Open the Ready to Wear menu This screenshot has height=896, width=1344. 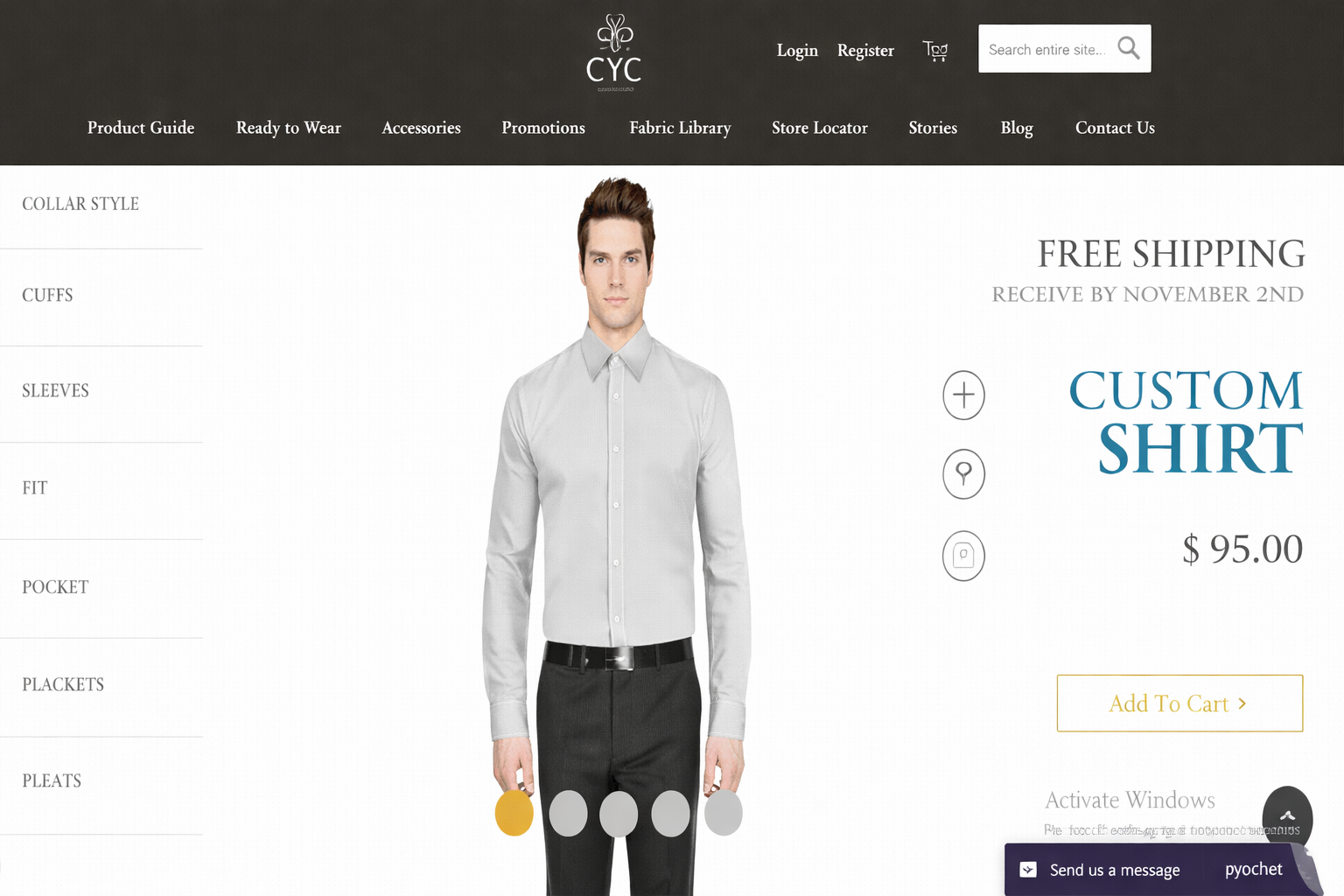tap(289, 128)
